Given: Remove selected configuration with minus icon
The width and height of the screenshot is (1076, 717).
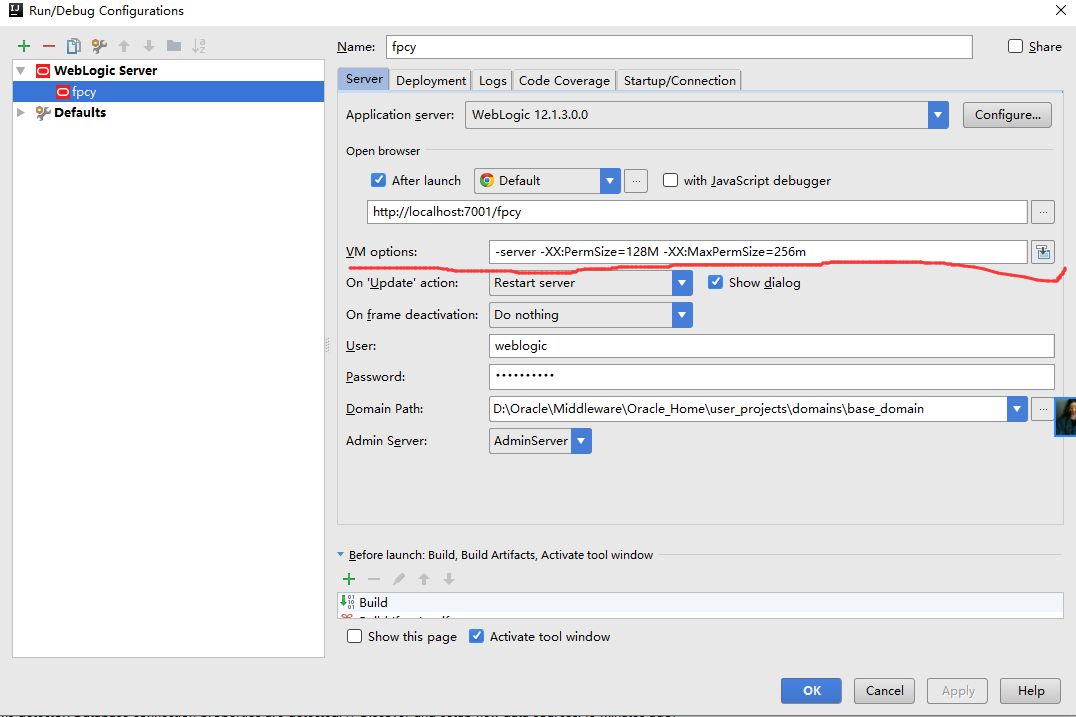Looking at the screenshot, I should [49, 46].
